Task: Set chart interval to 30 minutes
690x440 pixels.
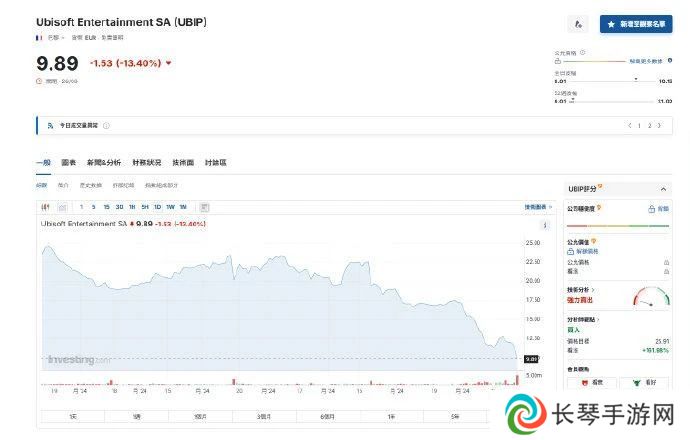Action: 119,207
